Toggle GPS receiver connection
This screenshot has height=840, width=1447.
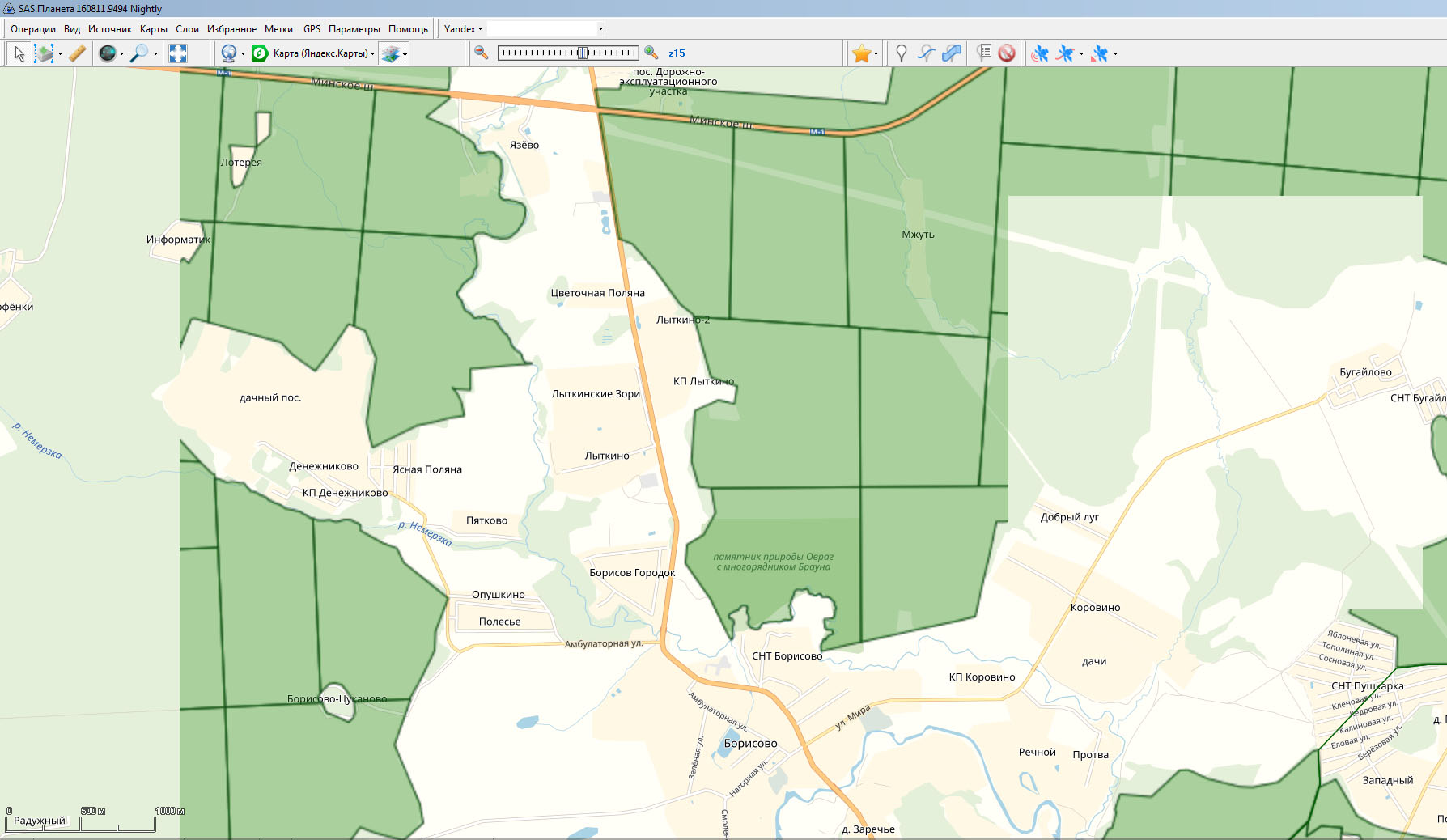point(1040,53)
